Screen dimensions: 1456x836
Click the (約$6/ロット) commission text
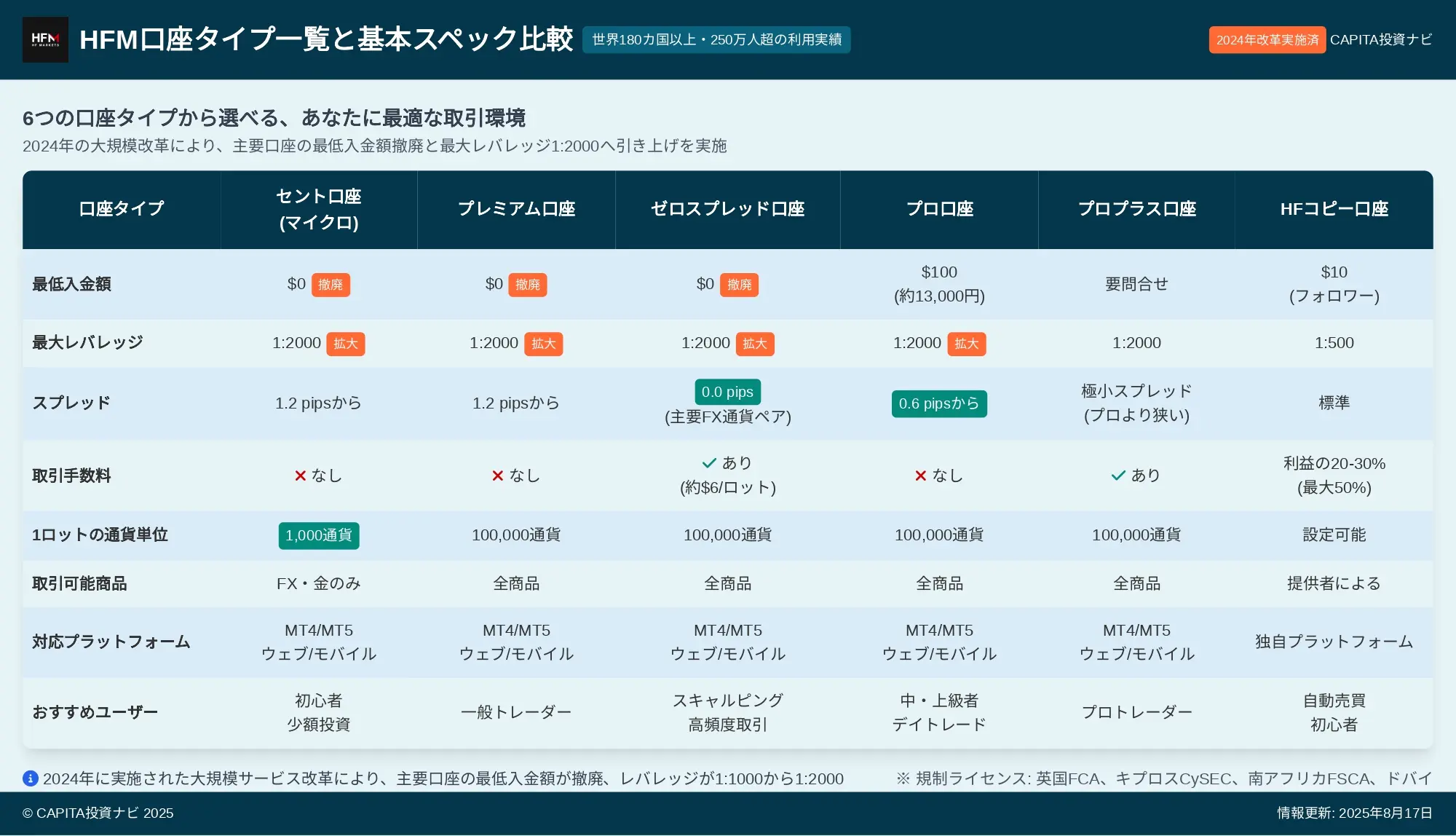click(x=727, y=487)
